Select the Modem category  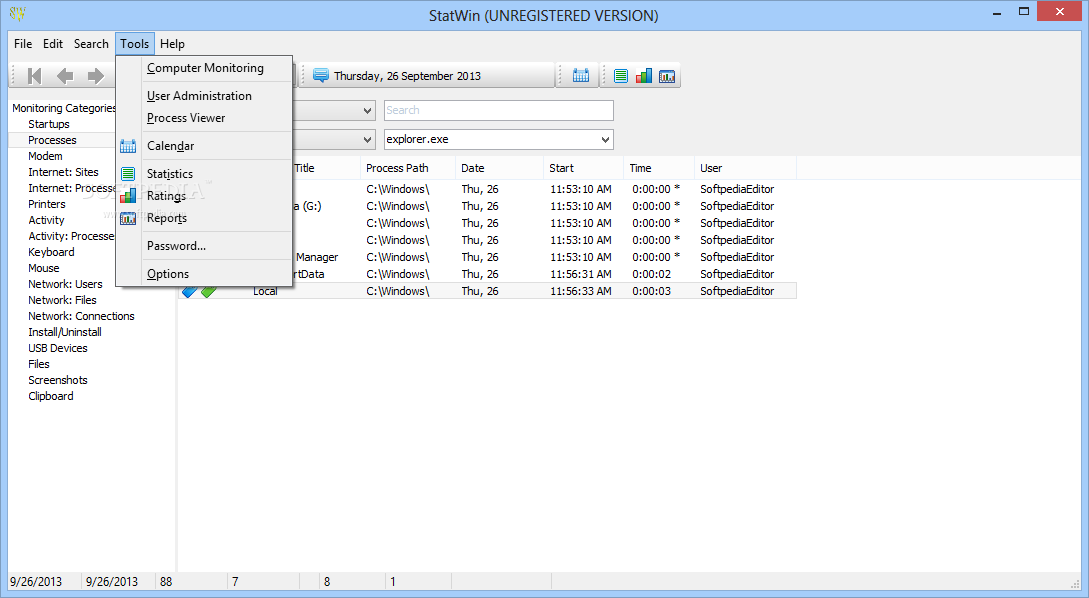coord(45,156)
